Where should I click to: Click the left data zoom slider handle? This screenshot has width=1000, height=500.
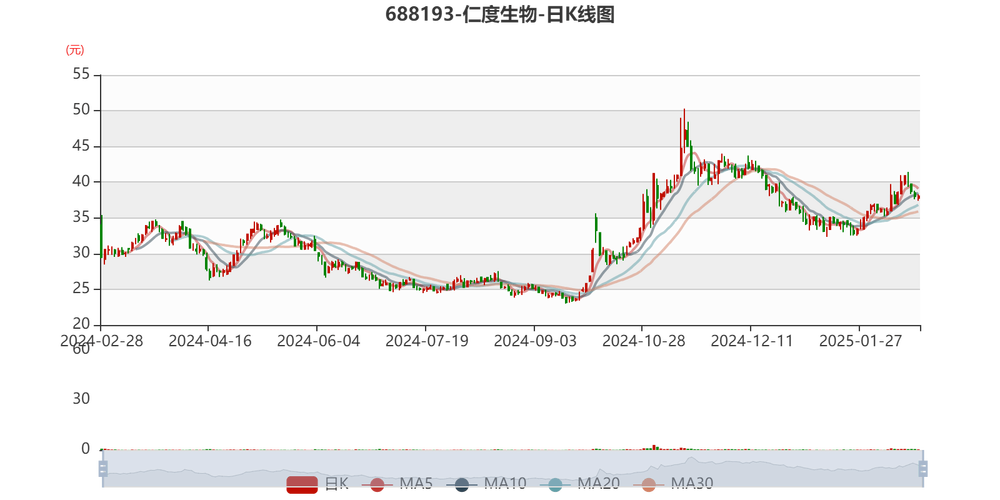[x=103, y=469]
